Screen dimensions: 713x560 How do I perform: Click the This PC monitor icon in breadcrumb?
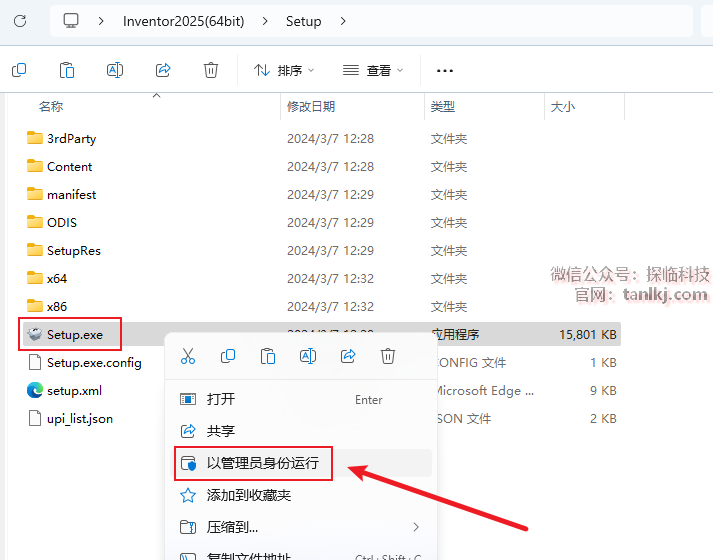point(71,21)
